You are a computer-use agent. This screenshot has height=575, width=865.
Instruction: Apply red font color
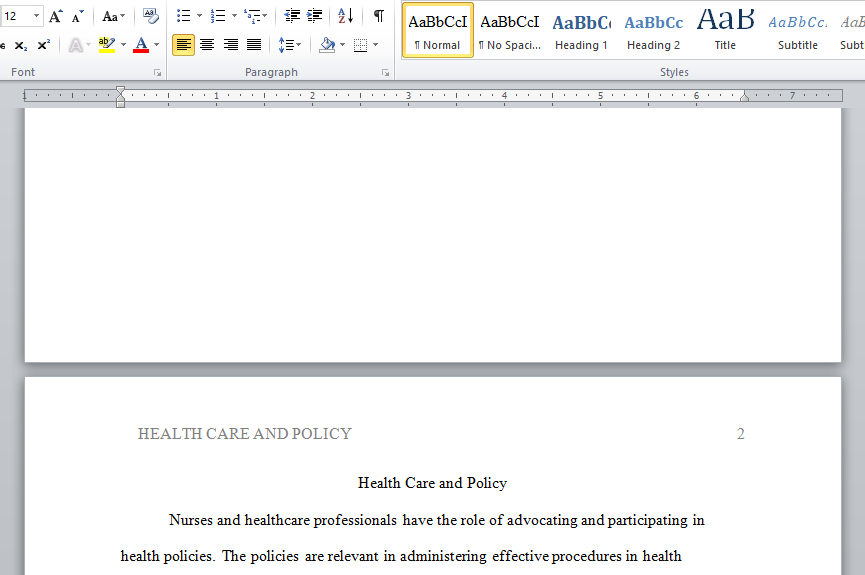point(141,45)
